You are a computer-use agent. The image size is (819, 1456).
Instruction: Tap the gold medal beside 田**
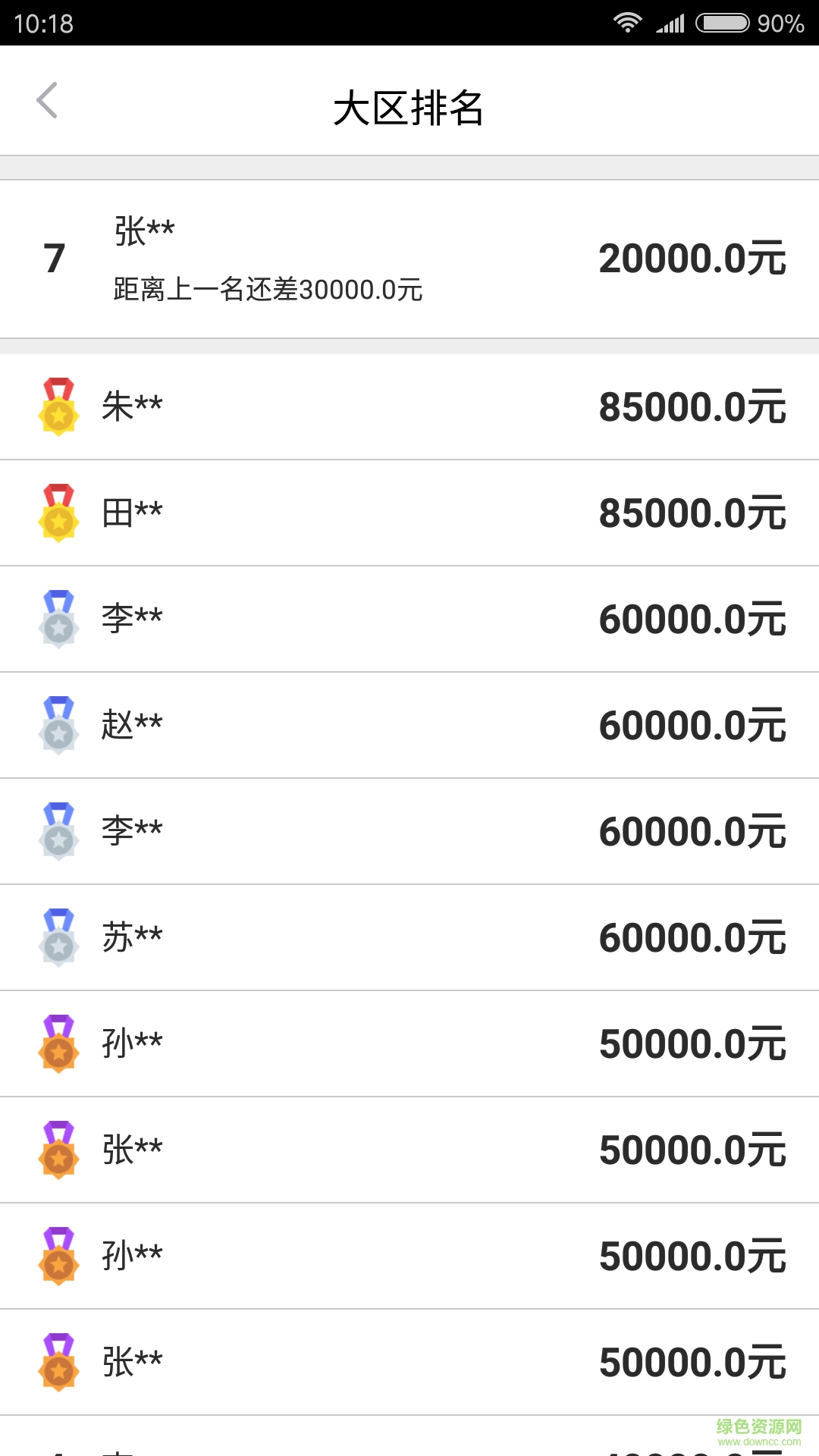pos(58,513)
